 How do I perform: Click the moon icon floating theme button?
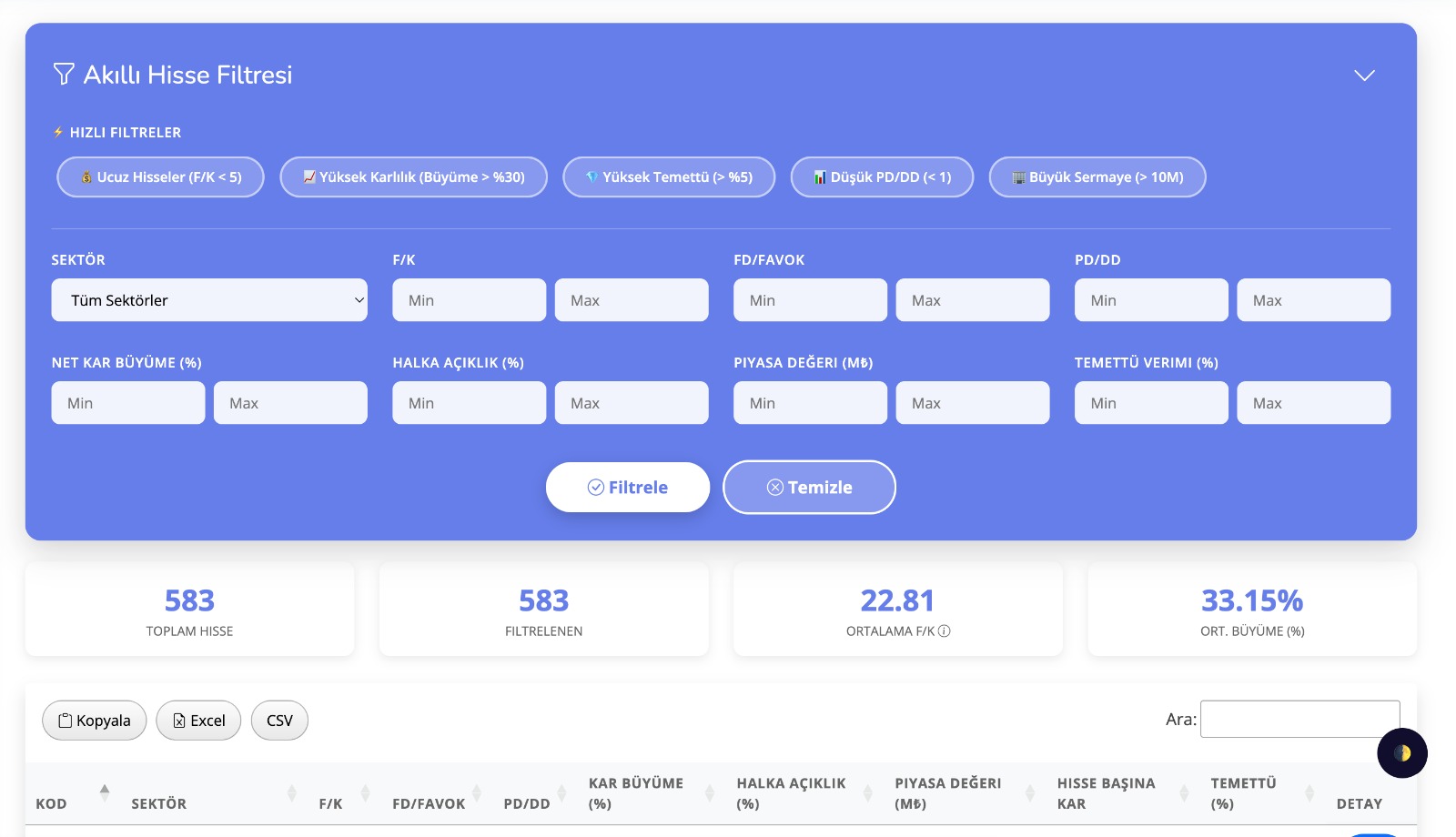tap(1402, 753)
